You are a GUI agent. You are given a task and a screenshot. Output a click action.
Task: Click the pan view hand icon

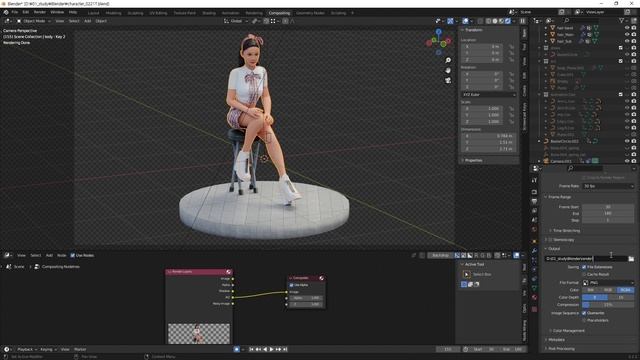tap(448, 70)
